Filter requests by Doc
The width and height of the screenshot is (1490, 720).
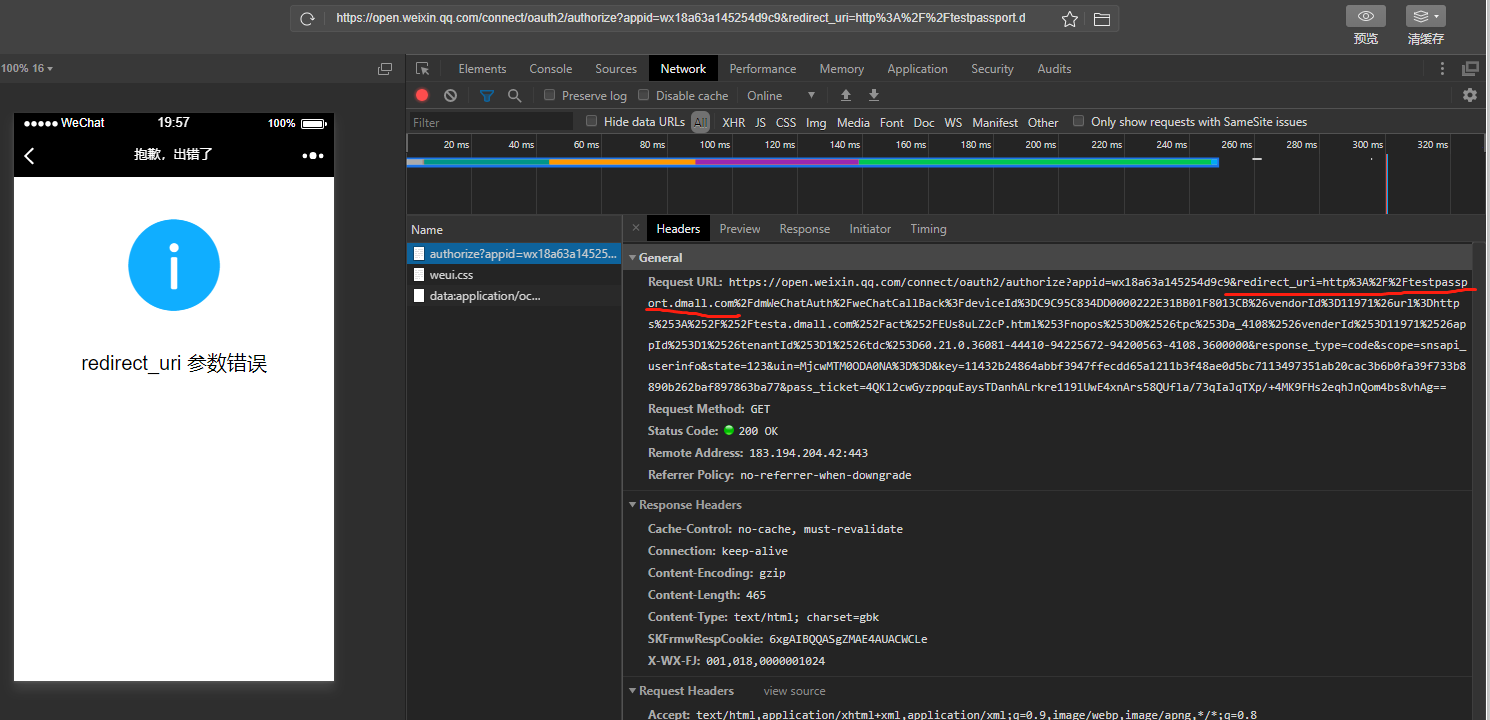(x=924, y=122)
